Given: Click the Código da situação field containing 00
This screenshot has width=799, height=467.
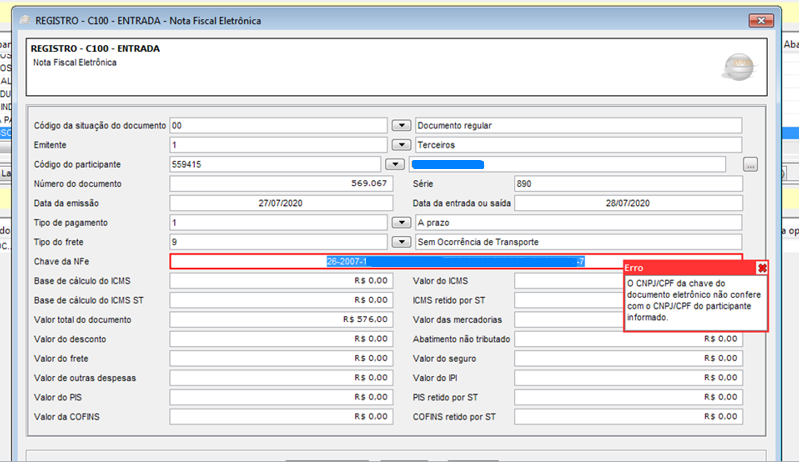Looking at the screenshot, I should (x=278, y=125).
